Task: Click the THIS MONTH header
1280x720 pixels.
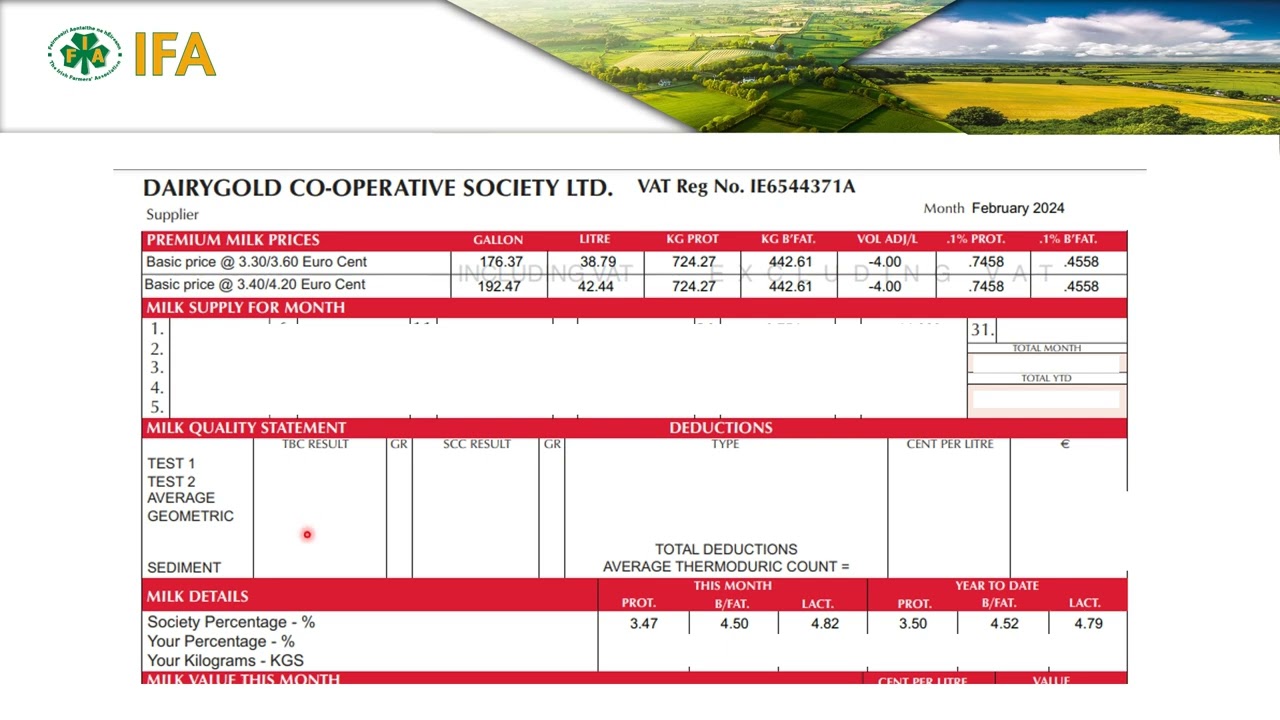Action: (x=733, y=586)
